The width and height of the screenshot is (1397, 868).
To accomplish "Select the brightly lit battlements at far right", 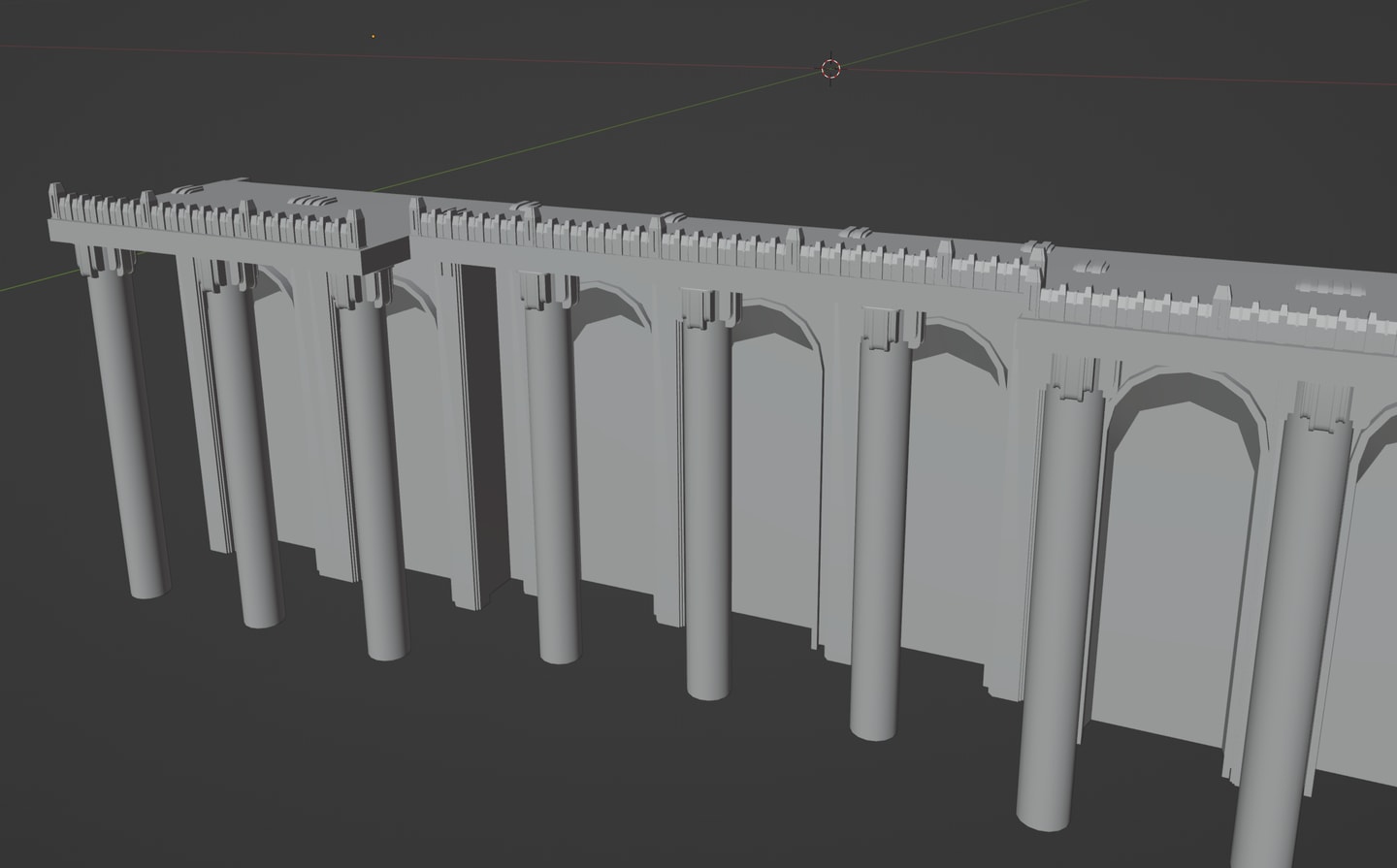I will (1213, 310).
